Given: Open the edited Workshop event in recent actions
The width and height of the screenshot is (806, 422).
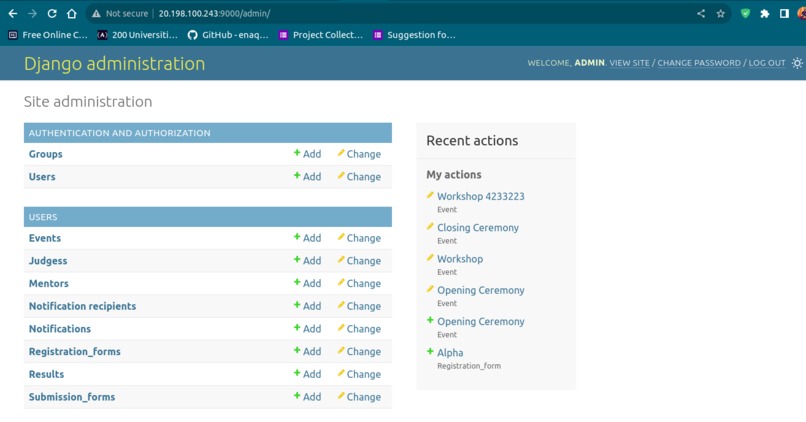Looking at the screenshot, I should [460, 259].
